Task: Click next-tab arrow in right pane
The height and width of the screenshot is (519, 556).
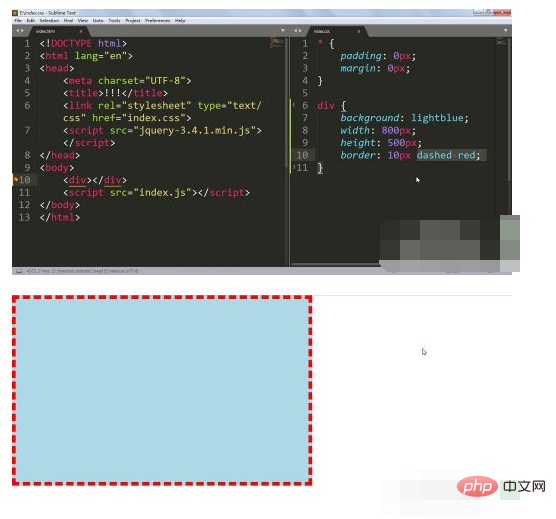Action: (x=300, y=31)
